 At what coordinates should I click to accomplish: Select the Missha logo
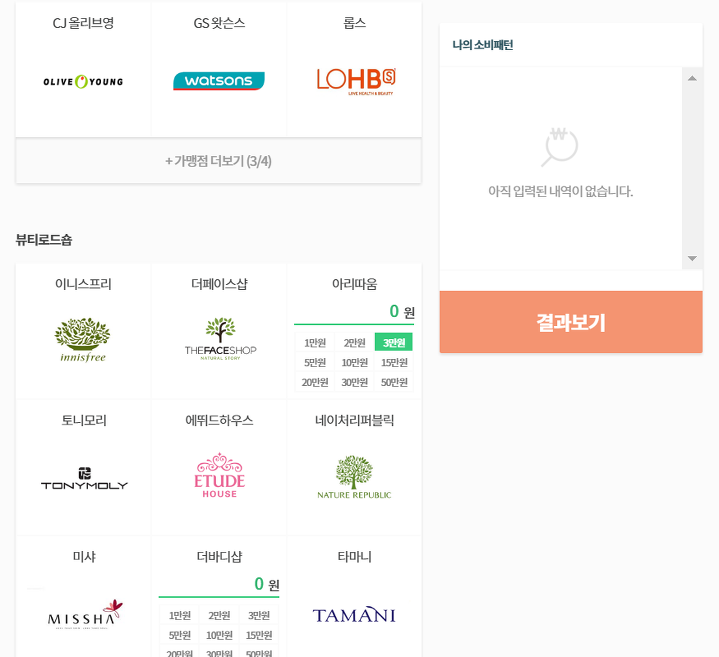click(x=85, y=614)
